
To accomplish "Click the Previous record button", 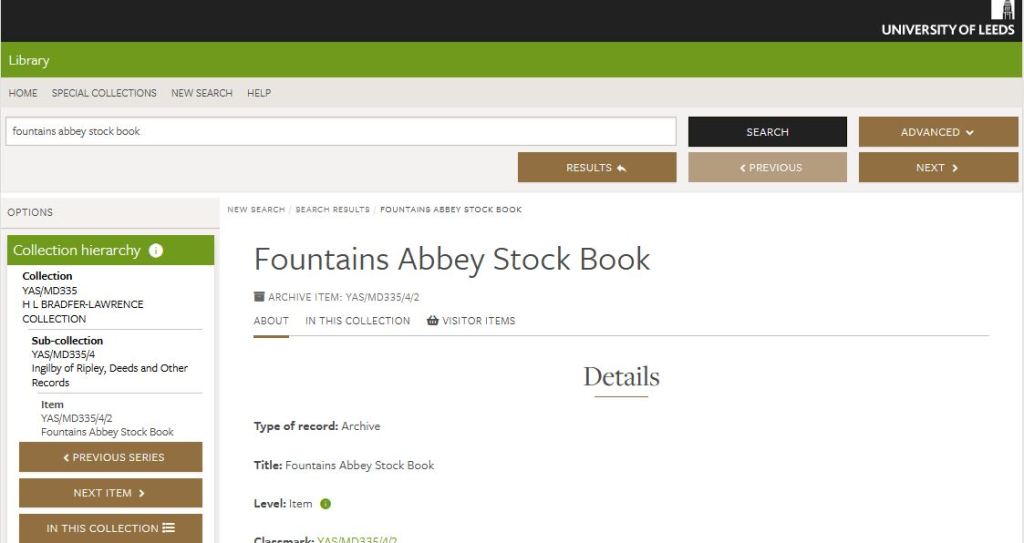I will click(x=767, y=167).
